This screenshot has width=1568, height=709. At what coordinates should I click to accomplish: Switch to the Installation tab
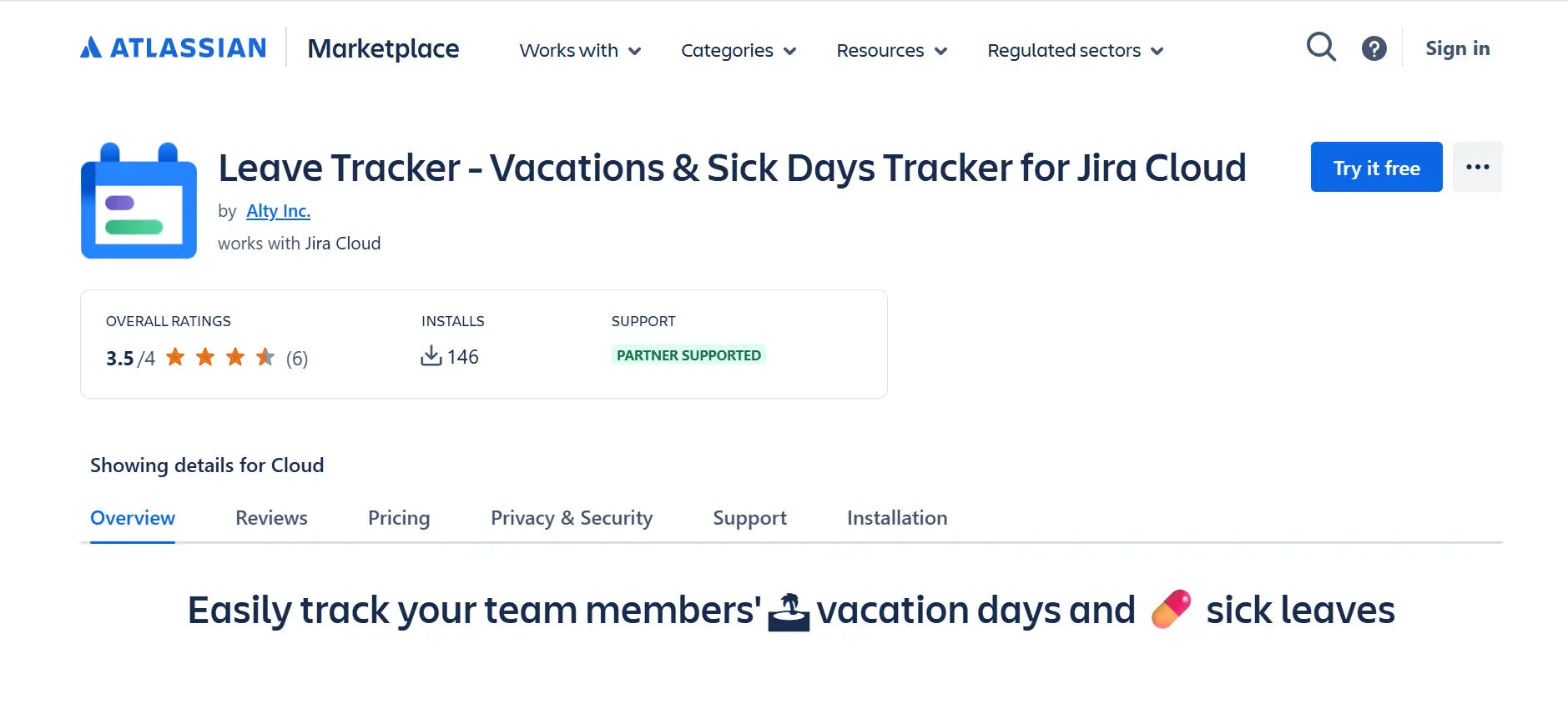[896, 518]
